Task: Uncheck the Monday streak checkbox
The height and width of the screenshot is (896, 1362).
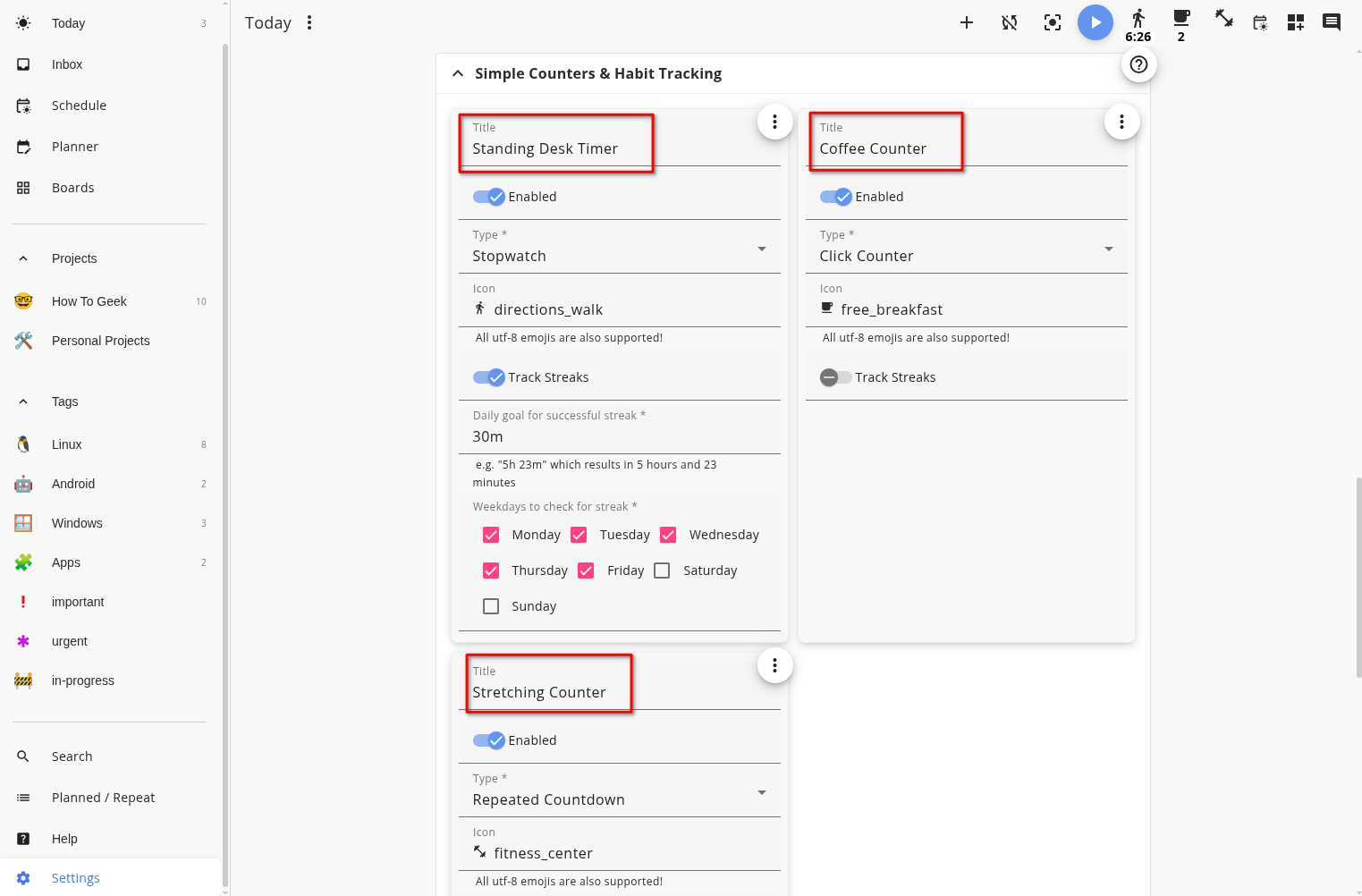Action: [x=491, y=535]
